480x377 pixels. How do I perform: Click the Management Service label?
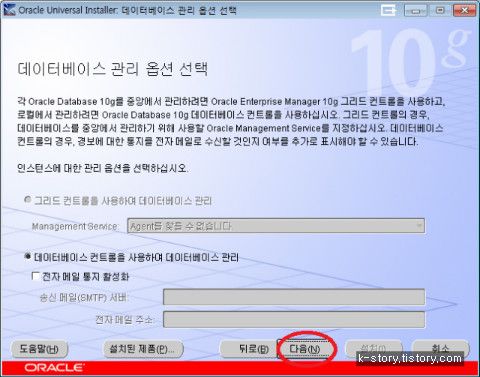click(x=75, y=226)
